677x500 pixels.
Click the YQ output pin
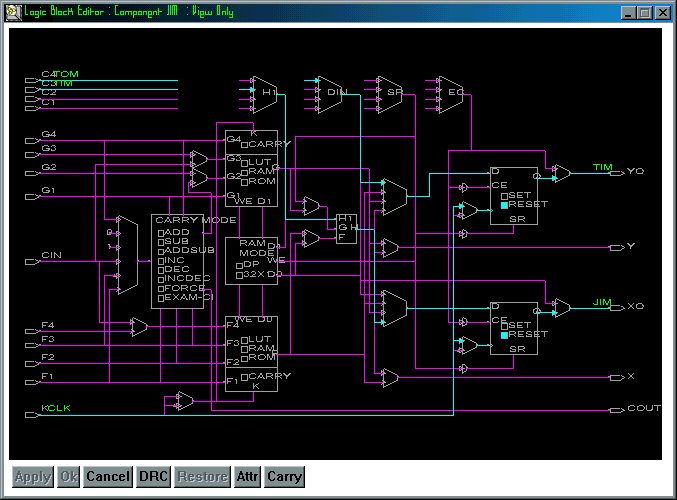pos(619,172)
